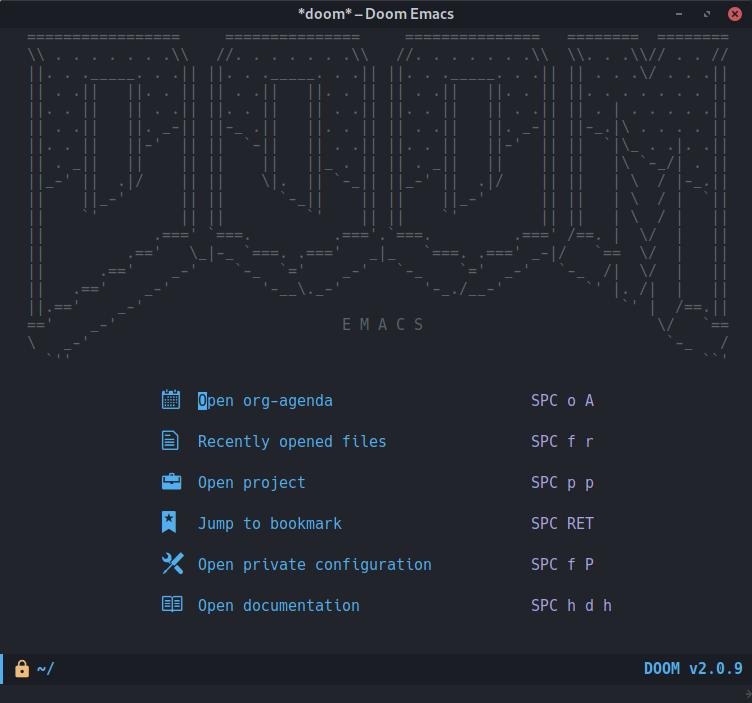The width and height of the screenshot is (752, 703).
Task: Click the document icon for recent files
Action: [x=170, y=441]
